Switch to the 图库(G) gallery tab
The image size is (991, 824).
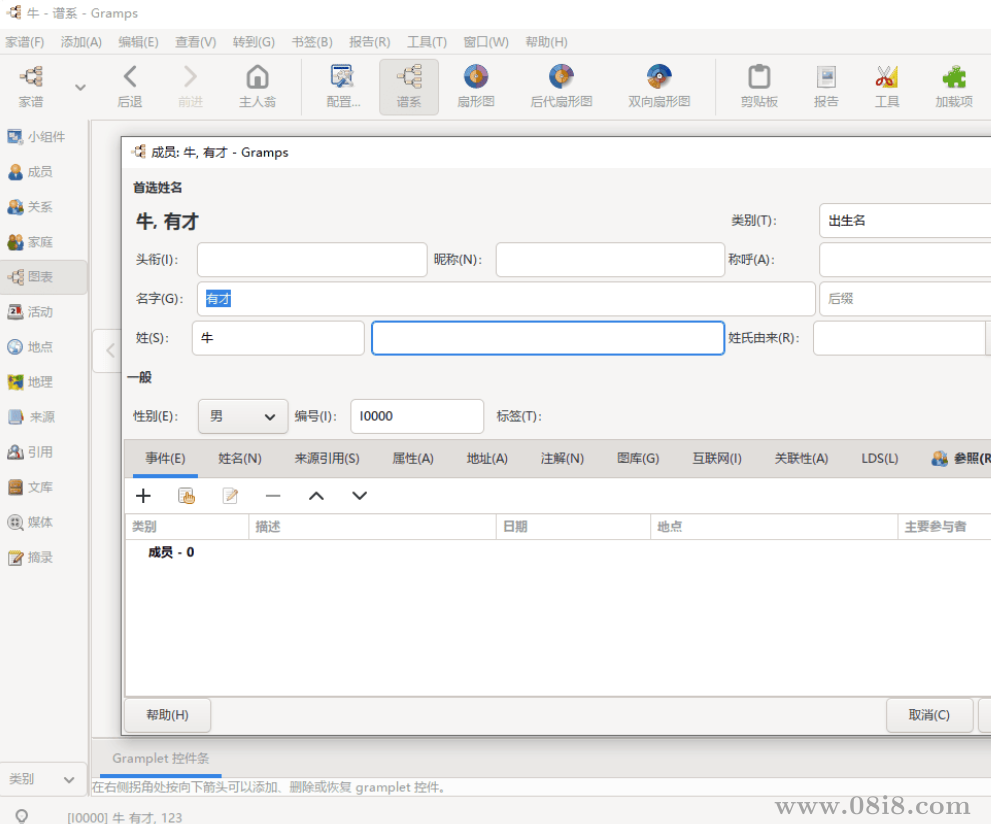click(x=638, y=458)
